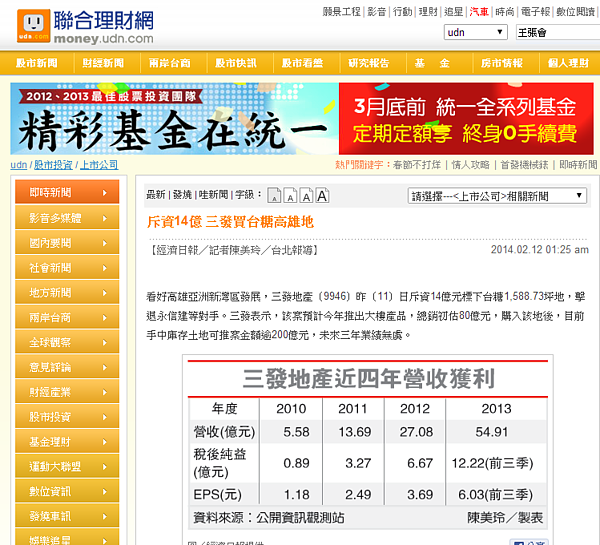
Task: Select the largest font size icon
Action: tap(322, 196)
